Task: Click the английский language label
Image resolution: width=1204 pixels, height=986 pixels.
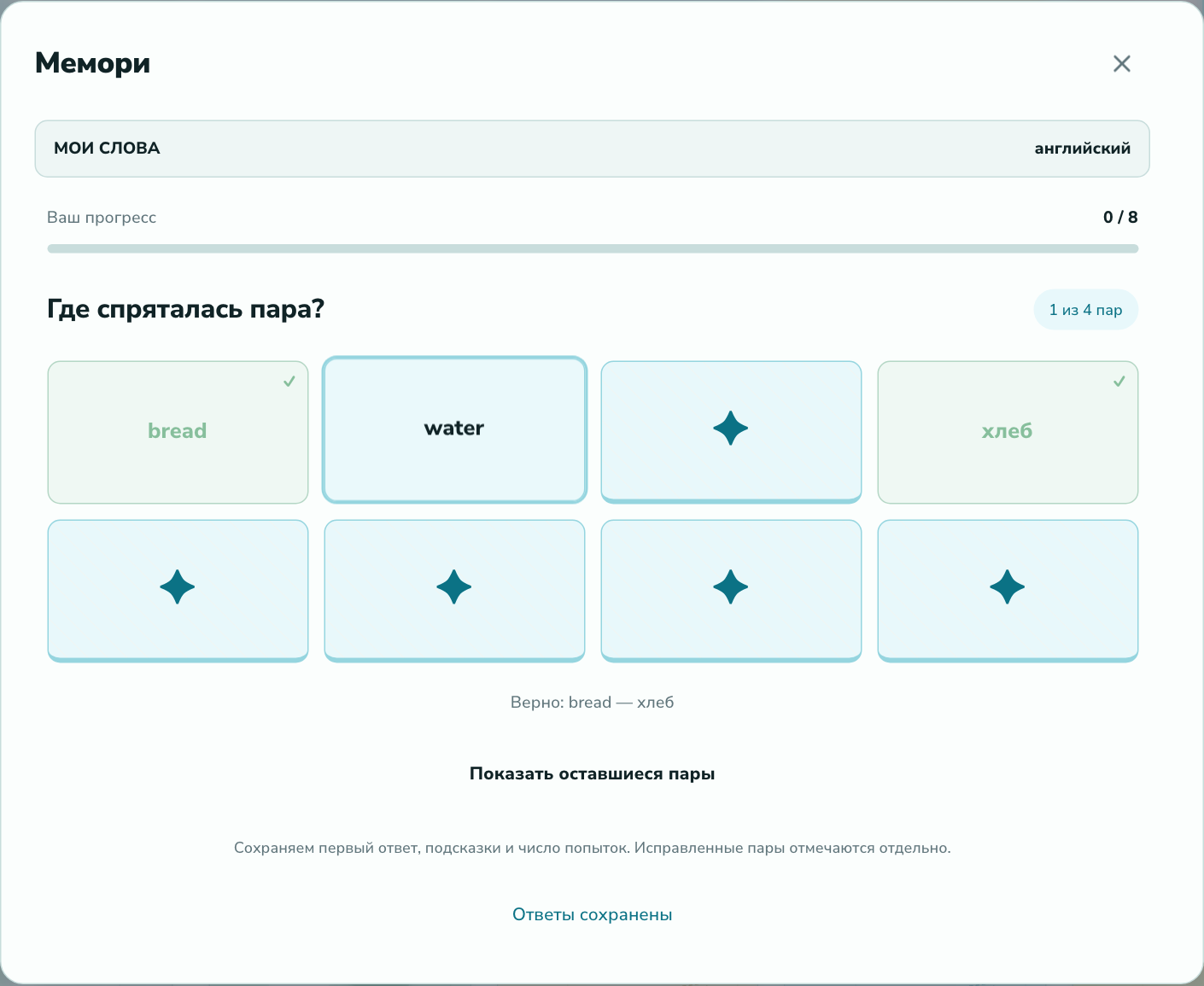Action: 1083,149
